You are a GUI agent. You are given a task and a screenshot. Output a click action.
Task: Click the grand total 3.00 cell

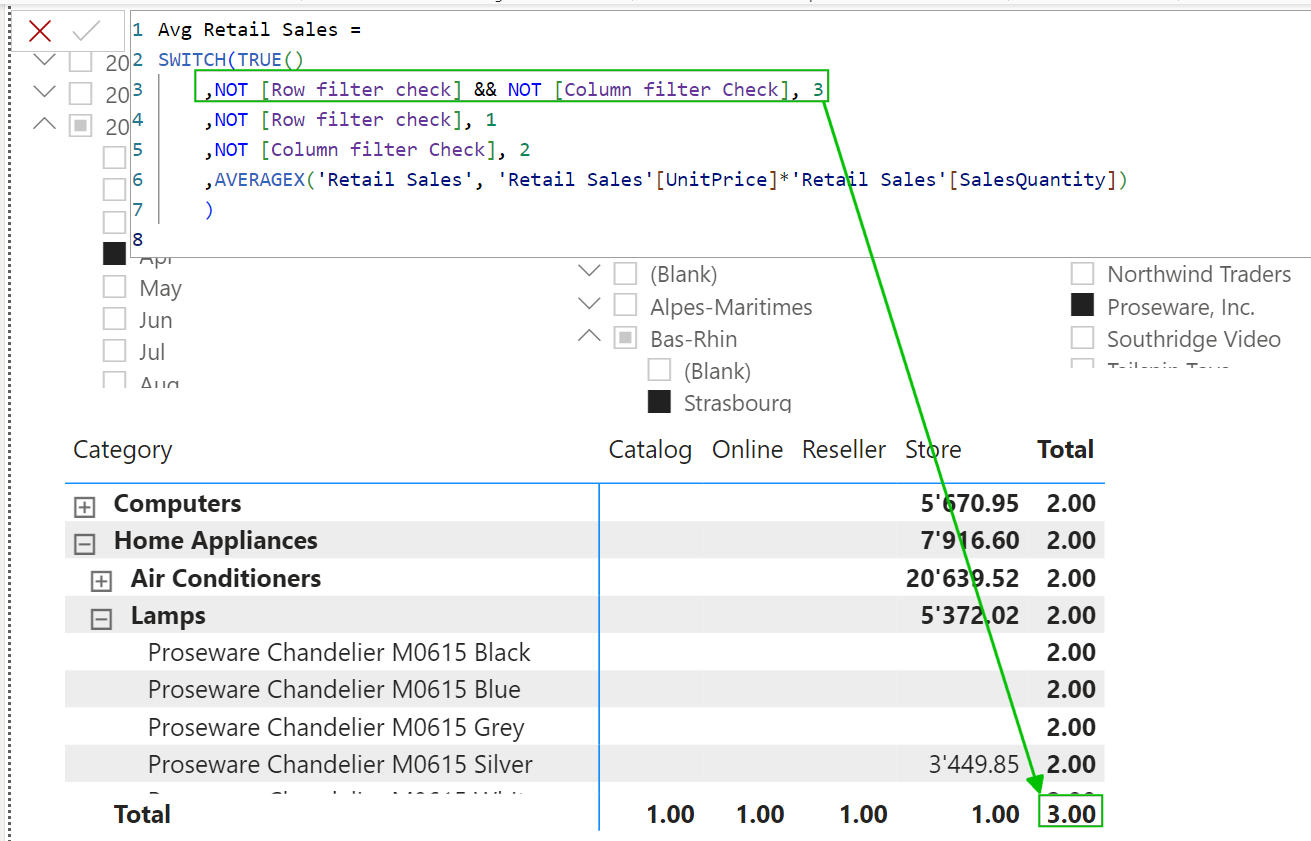point(1070,813)
